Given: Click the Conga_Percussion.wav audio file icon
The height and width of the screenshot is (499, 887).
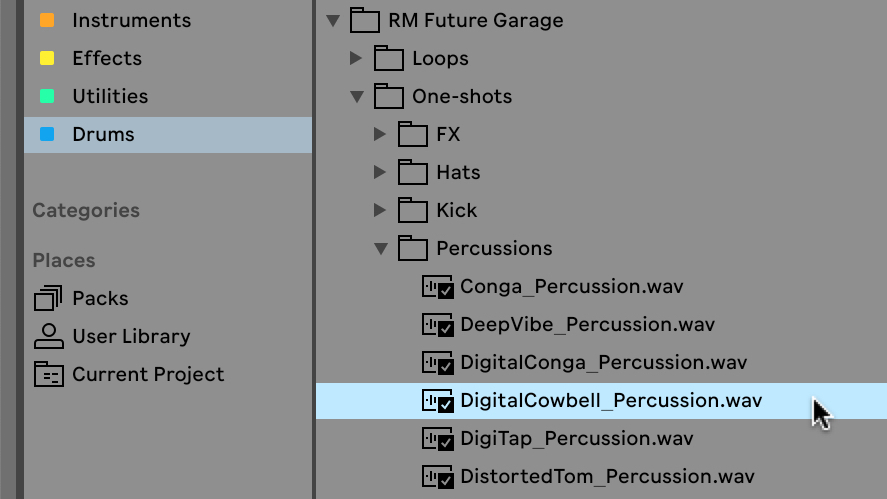Looking at the screenshot, I should tap(437, 287).
